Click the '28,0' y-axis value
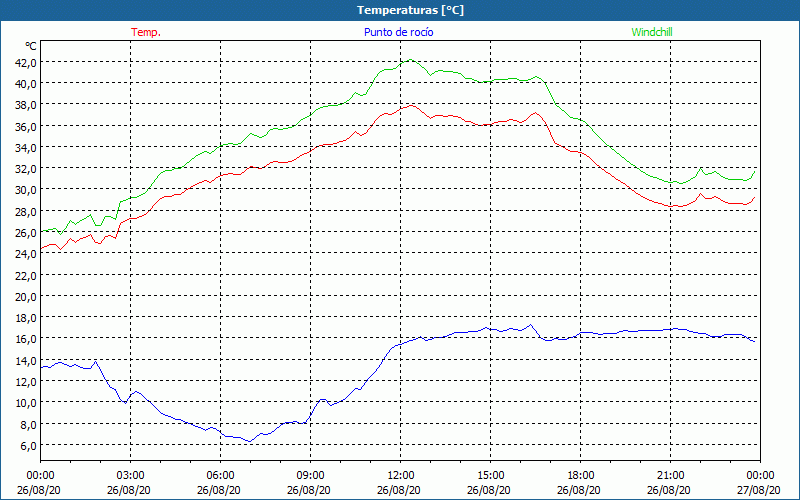 pos(27,211)
